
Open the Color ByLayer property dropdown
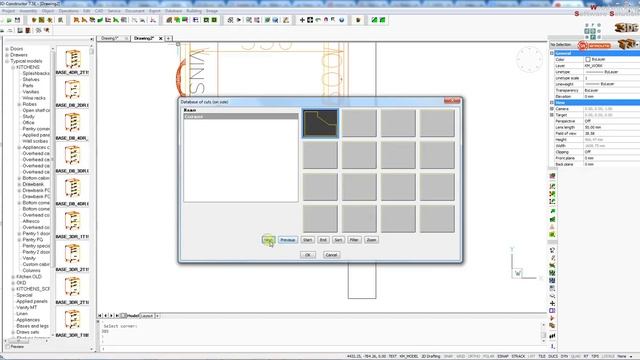click(611, 60)
